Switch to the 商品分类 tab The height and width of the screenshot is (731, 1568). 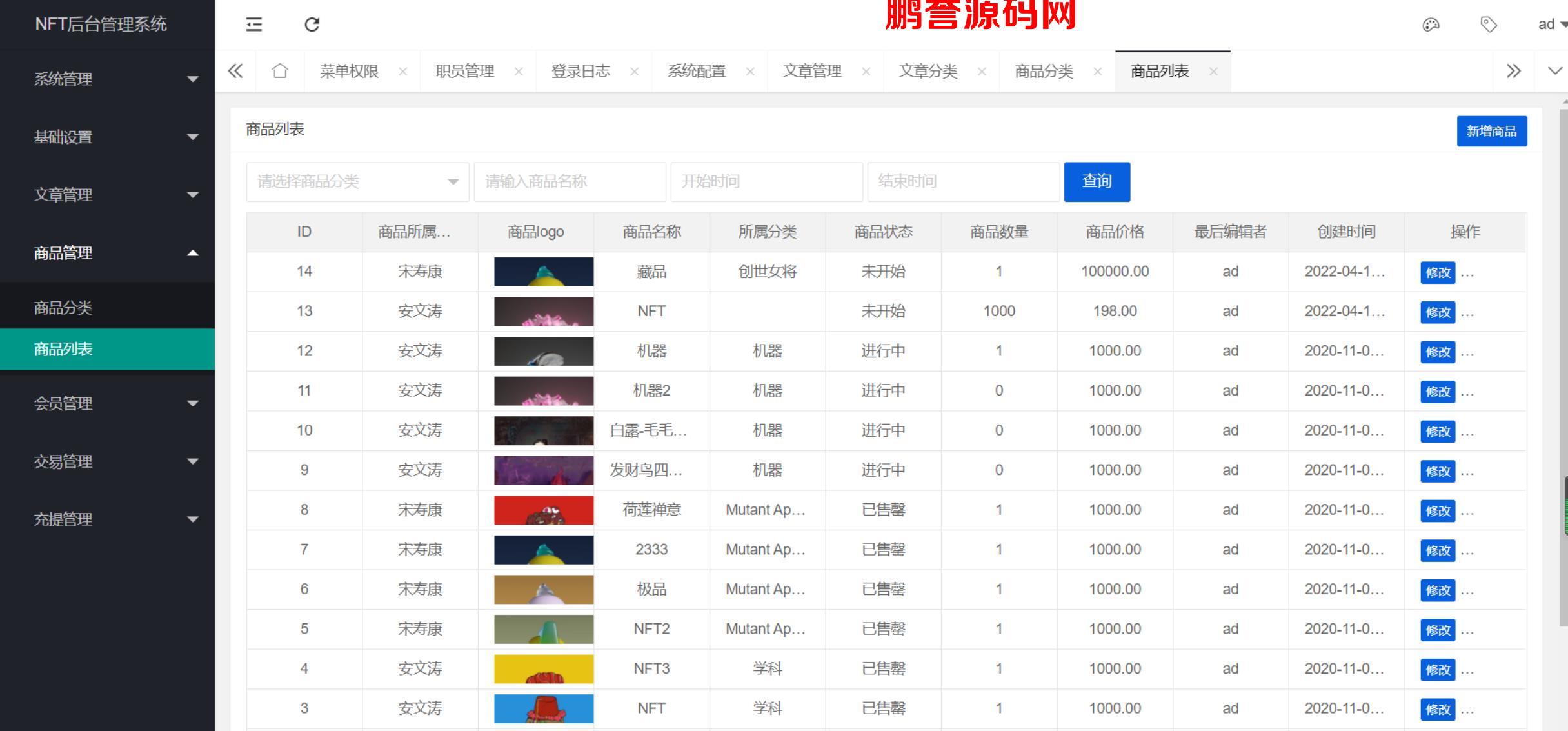click(x=1044, y=71)
